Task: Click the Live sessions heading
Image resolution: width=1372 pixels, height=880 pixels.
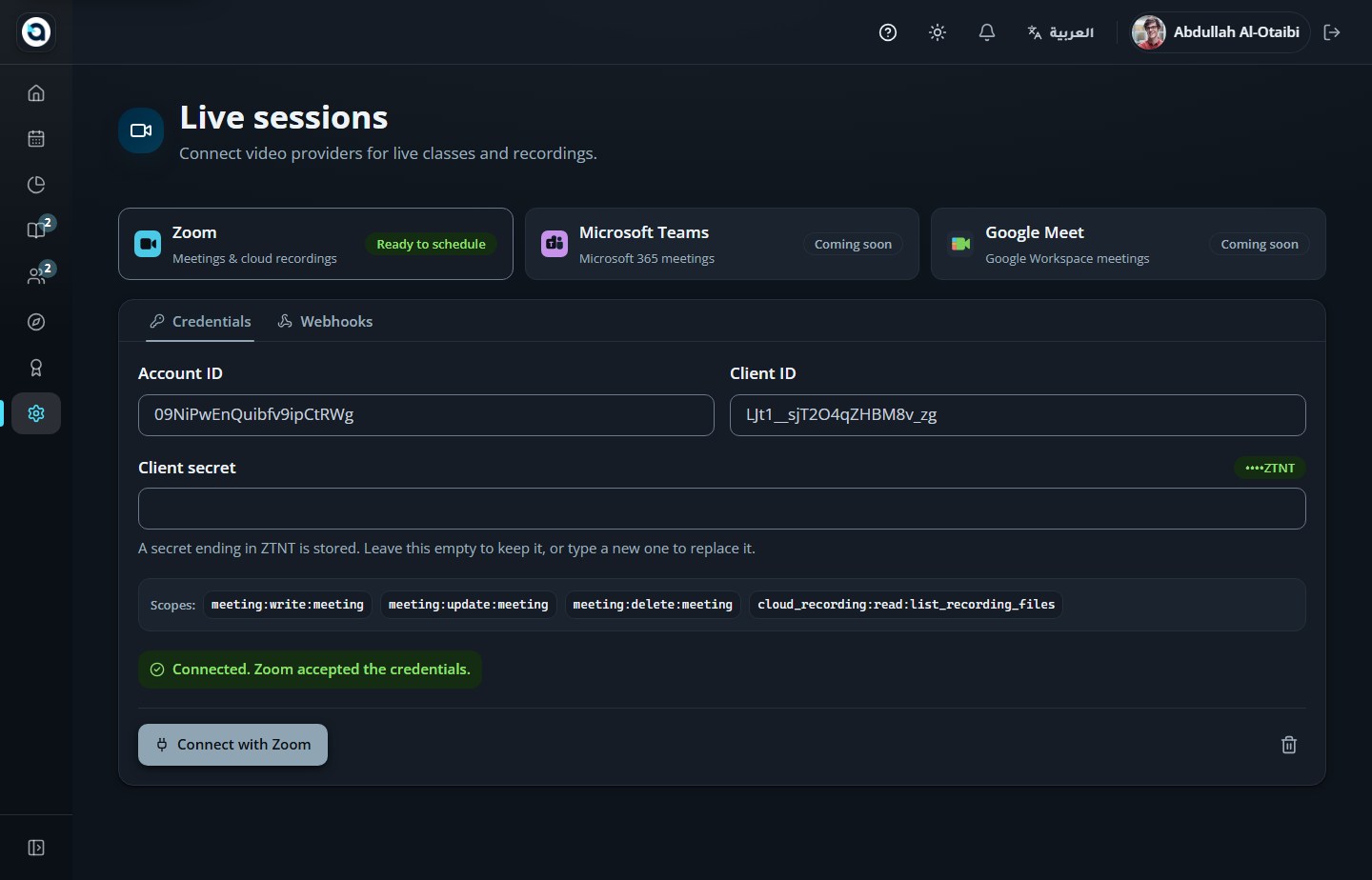Action: tap(284, 117)
